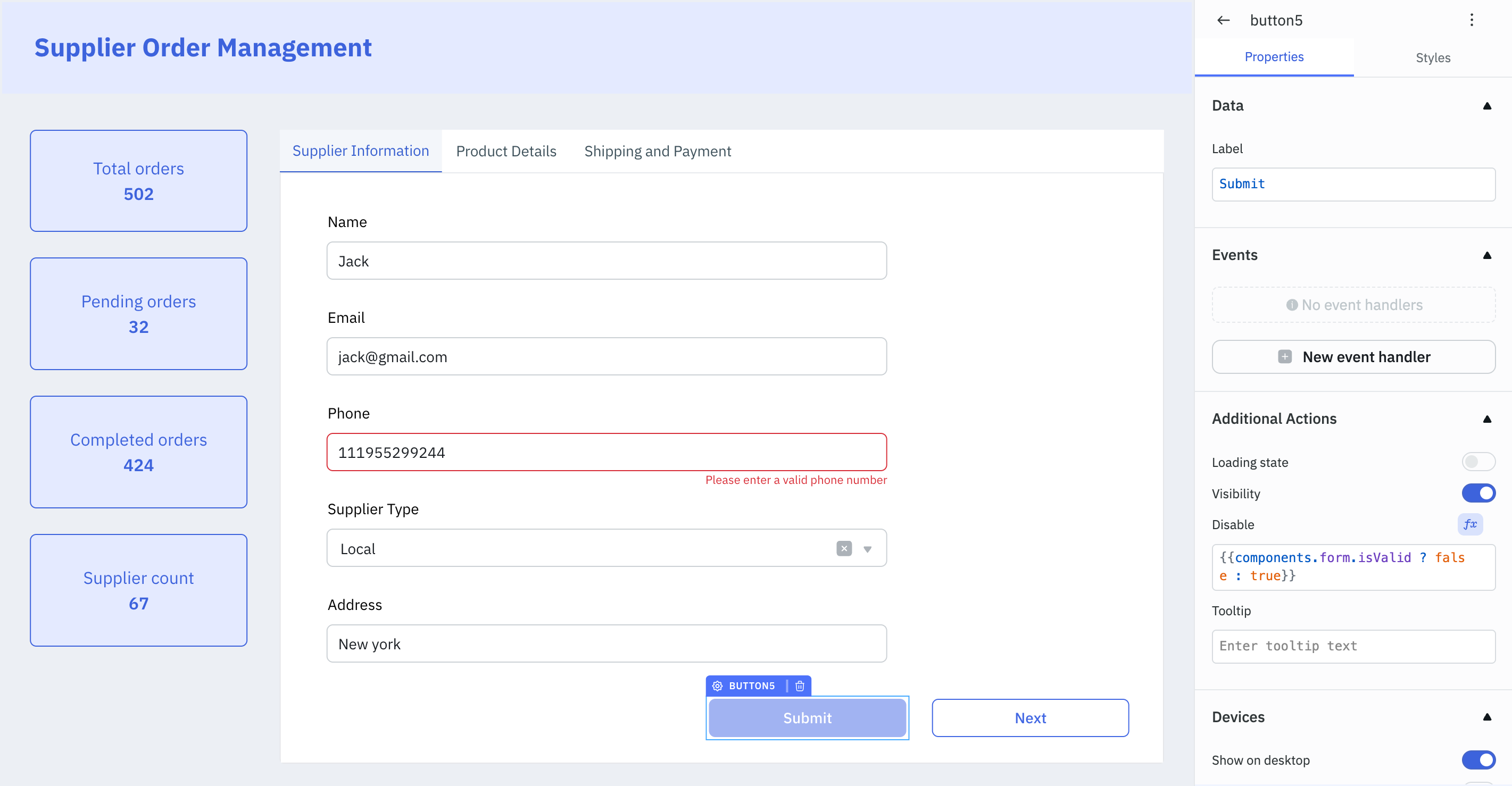Open the Supplier Type dropdown arrow

click(867, 549)
